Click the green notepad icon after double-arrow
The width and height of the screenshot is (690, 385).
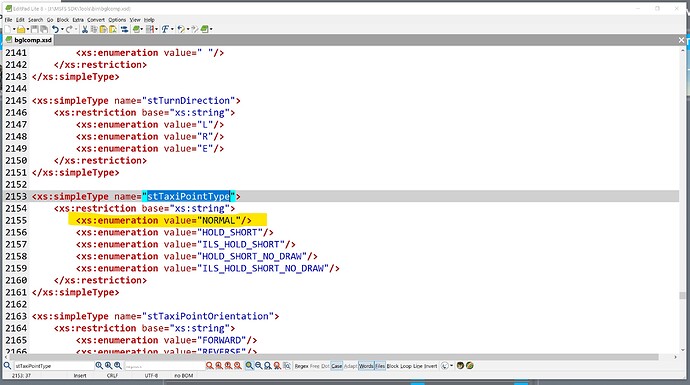[x=136, y=29]
